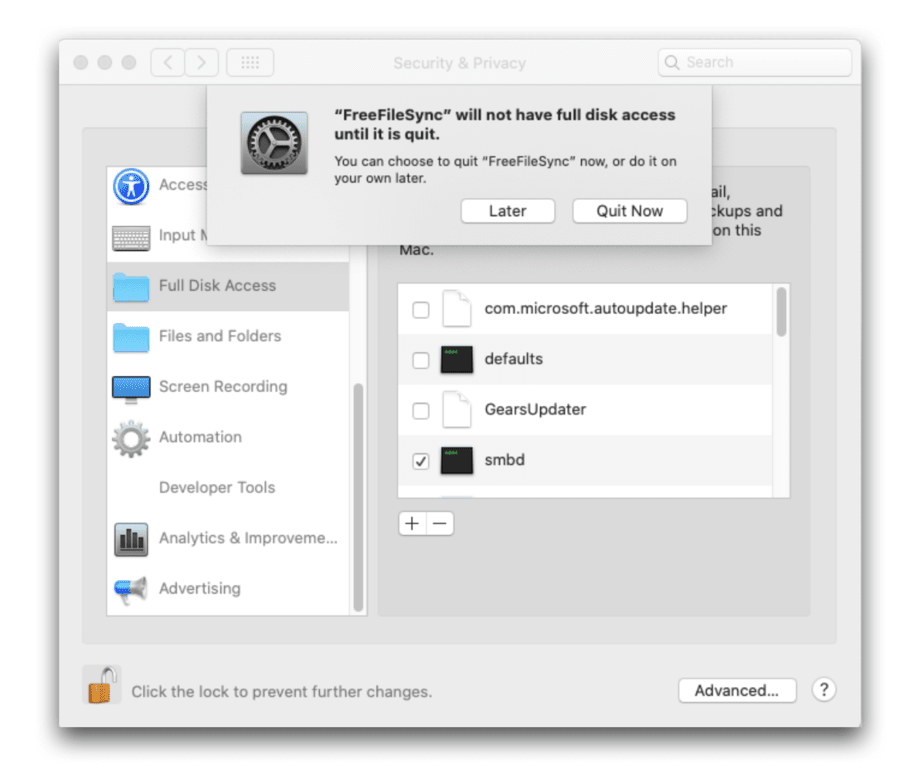900x779 pixels.
Task: Enable full disk access for defaults
Action: coord(421,361)
